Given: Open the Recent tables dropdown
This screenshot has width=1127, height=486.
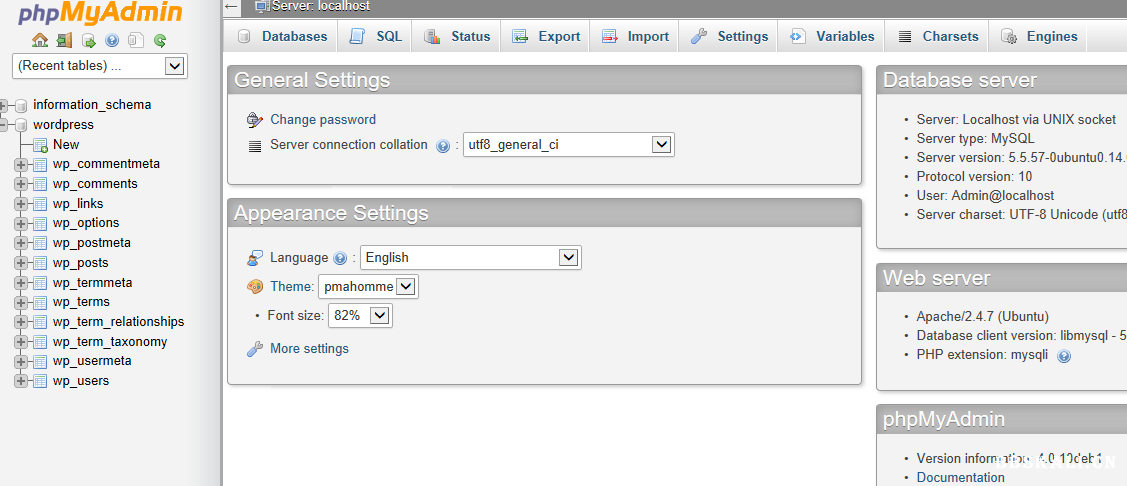Looking at the screenshot, I should pos(99,66).
